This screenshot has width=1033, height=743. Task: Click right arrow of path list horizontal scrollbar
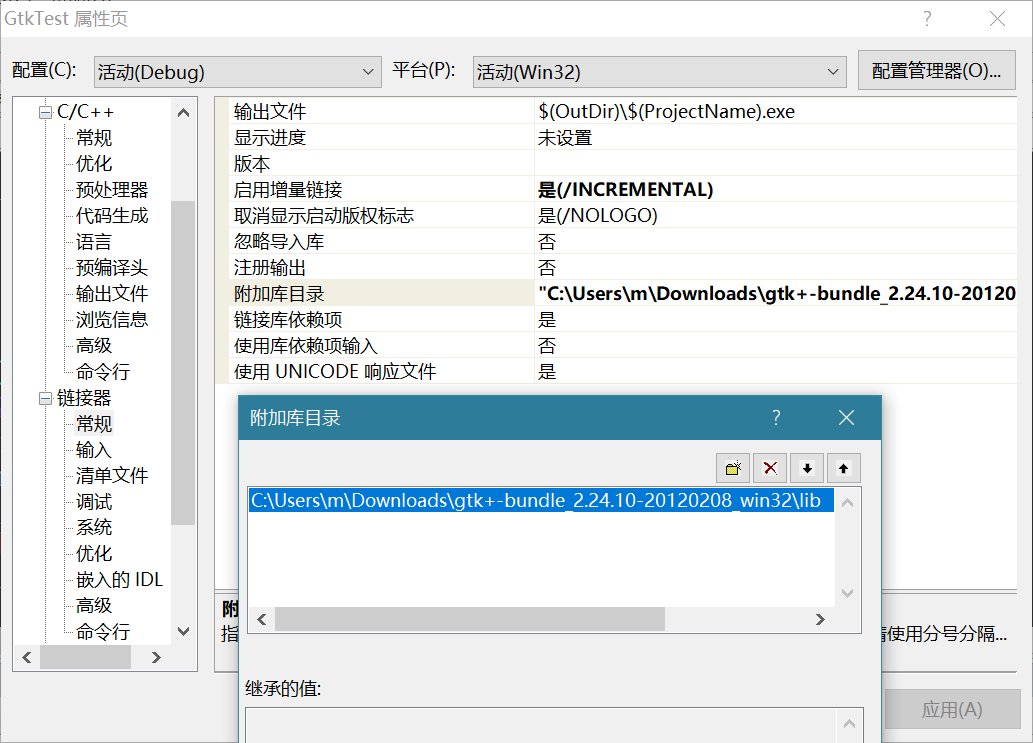coord(820,620)
